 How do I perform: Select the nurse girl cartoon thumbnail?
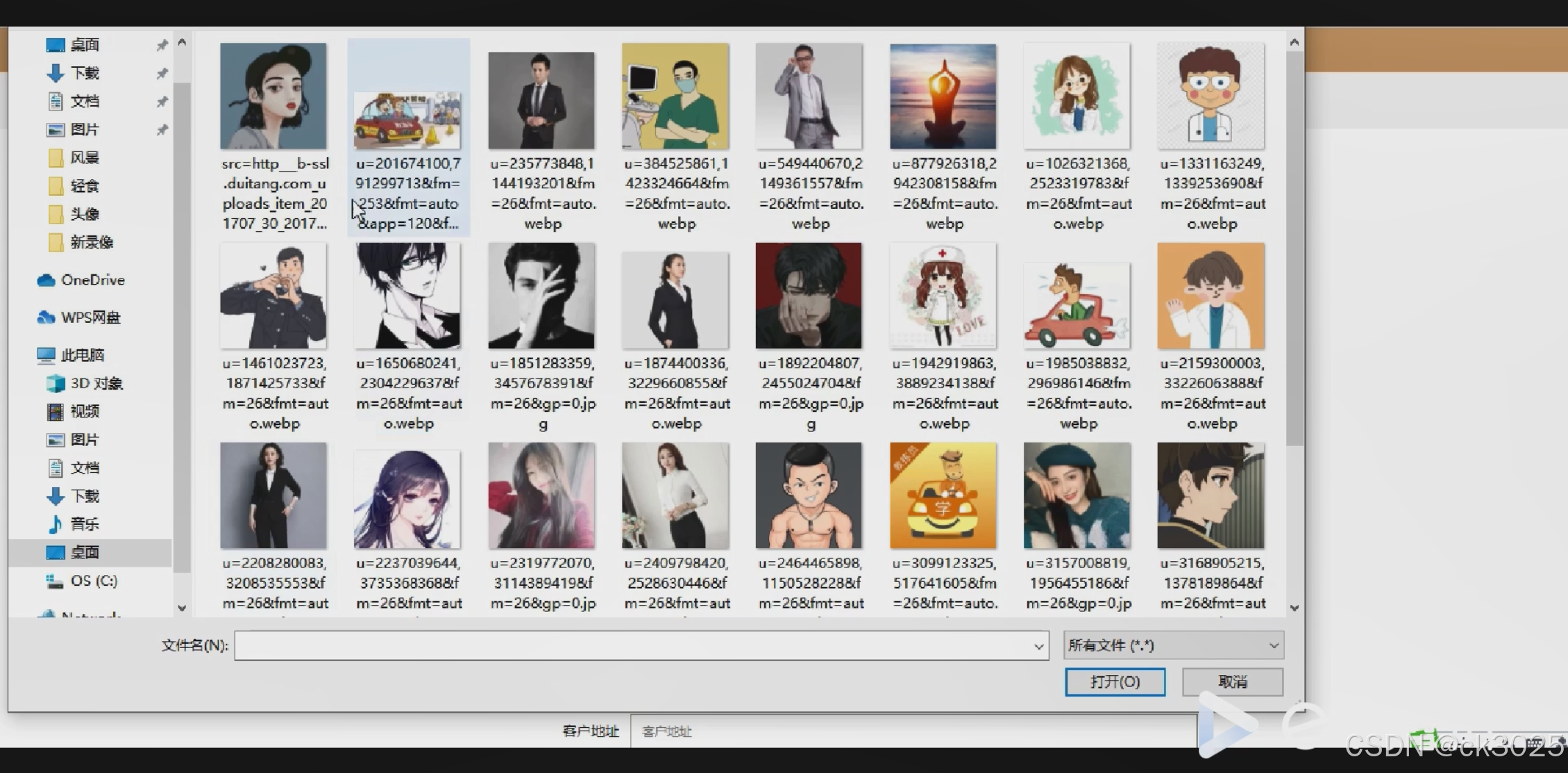pyautogui.click(x=943, y=297)
